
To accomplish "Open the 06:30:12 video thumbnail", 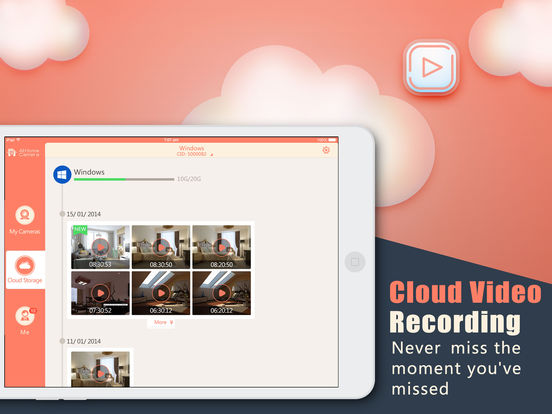I will pyautogui.click(x=161, y=293).
